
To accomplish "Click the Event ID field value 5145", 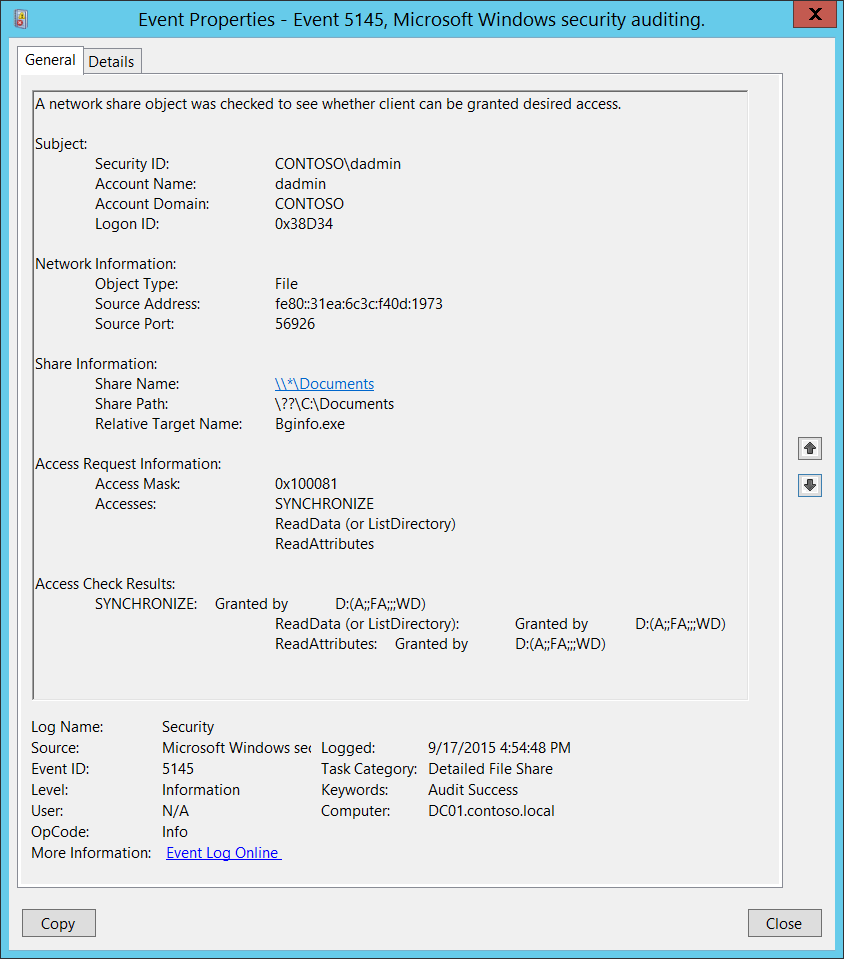I will point(178,769).
